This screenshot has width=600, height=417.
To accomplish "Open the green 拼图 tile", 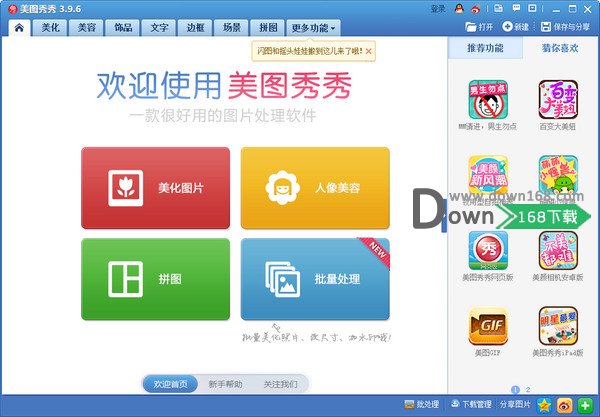I will point(155,279).
